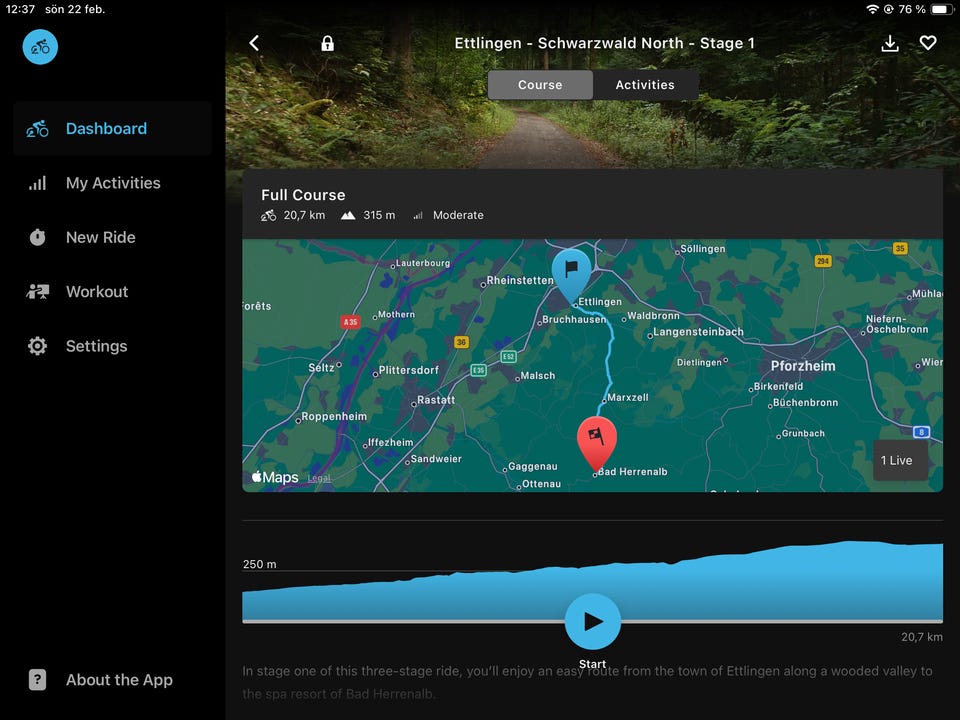Switch to the Course tab
Viewport: 960px width, 720px height.
[x=540, y=85]
